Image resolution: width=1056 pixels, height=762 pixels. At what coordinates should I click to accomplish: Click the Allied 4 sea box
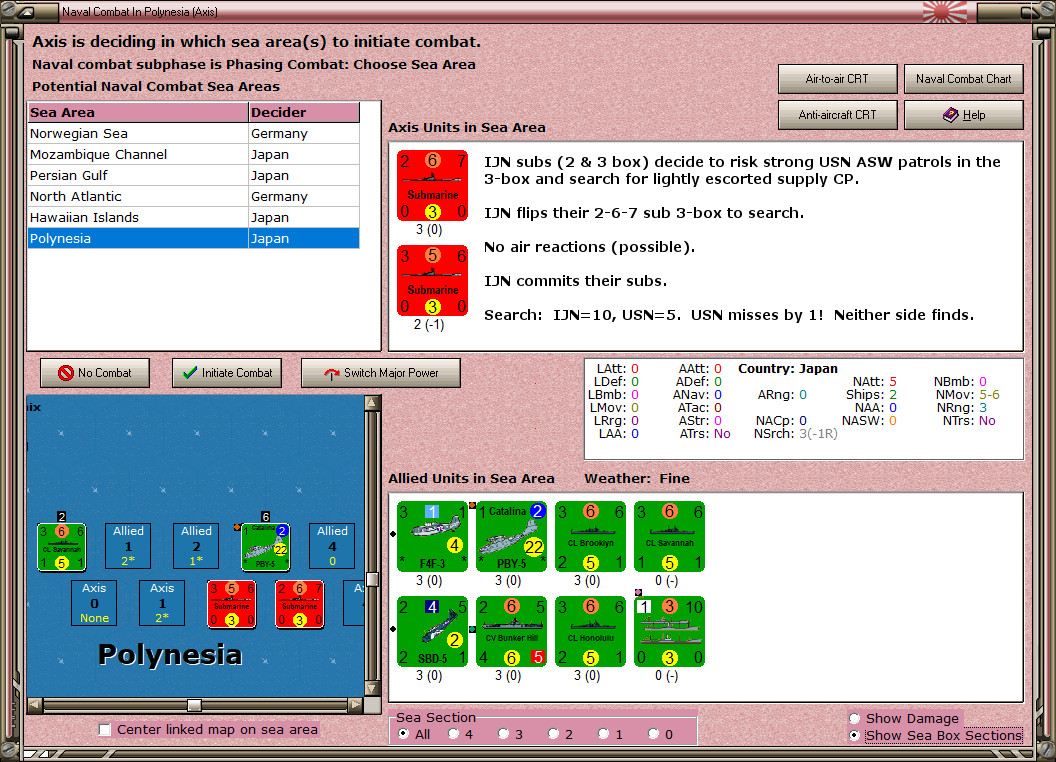[332, 546]
